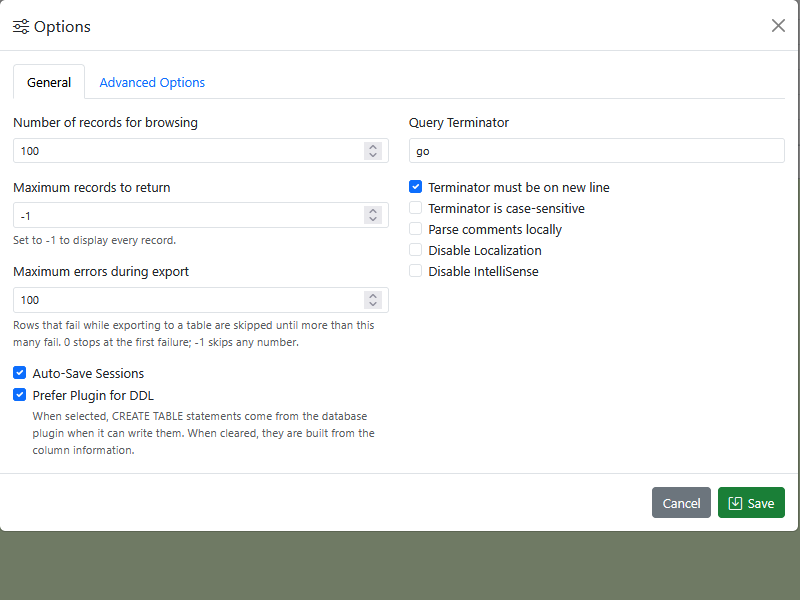Screen dimensions: 800x600
Task: Decrease Maximum records to return value
Action: click(373, 219)
